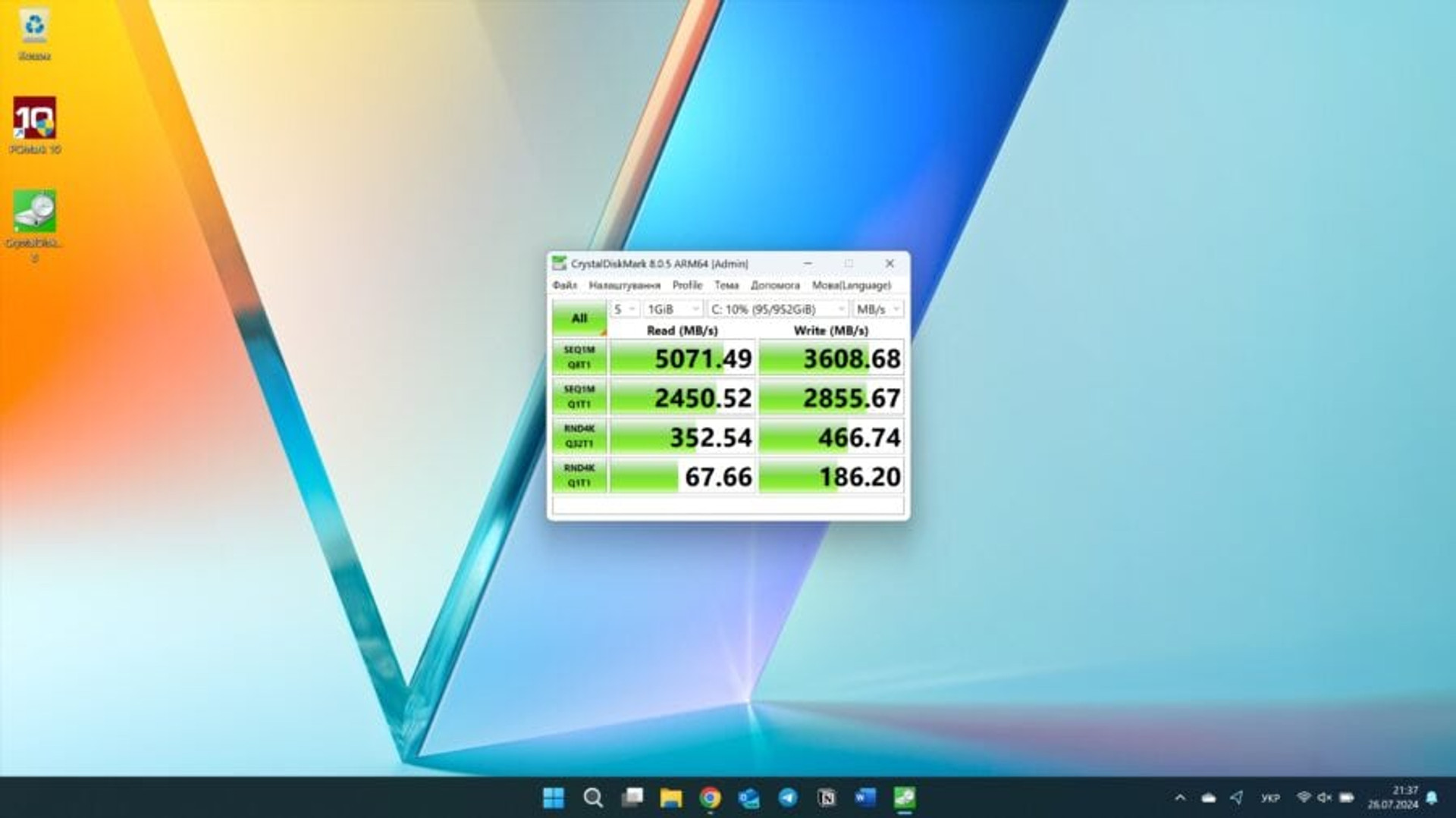
Task: Run the SEQ1M Q1T1 test
Action: click(579, 397)
